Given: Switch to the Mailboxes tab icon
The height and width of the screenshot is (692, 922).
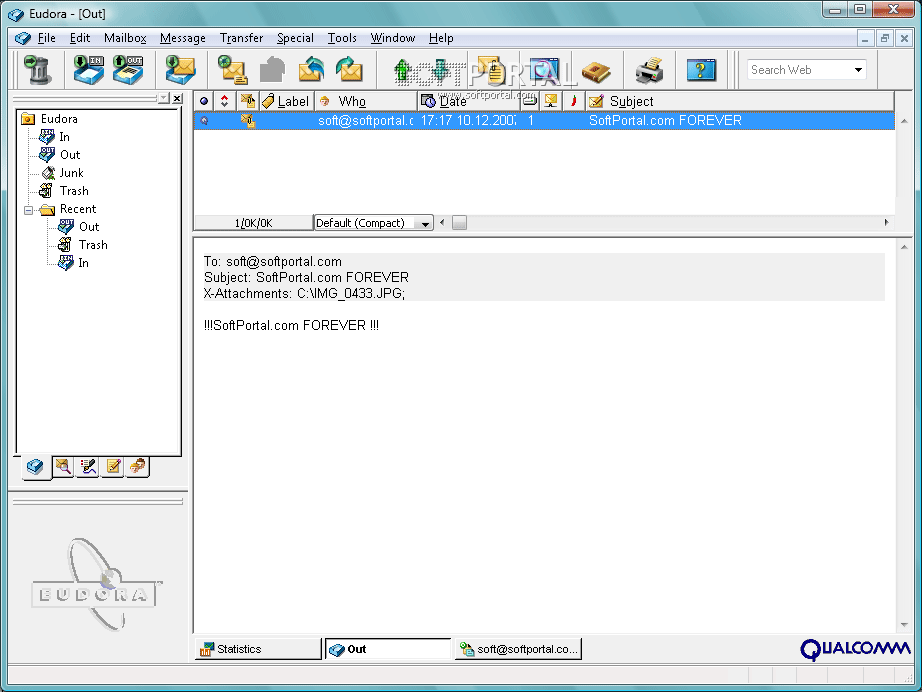Looking at the screenshot, I should (x=35, y=467).
